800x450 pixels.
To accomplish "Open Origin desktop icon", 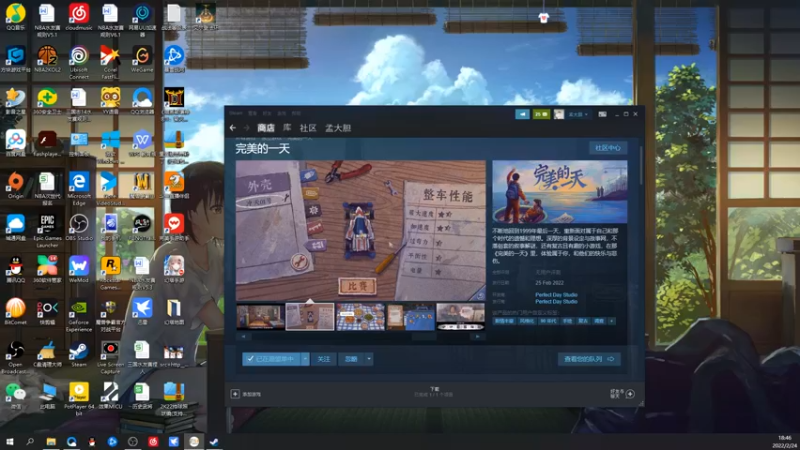I will tap(15, 186).
